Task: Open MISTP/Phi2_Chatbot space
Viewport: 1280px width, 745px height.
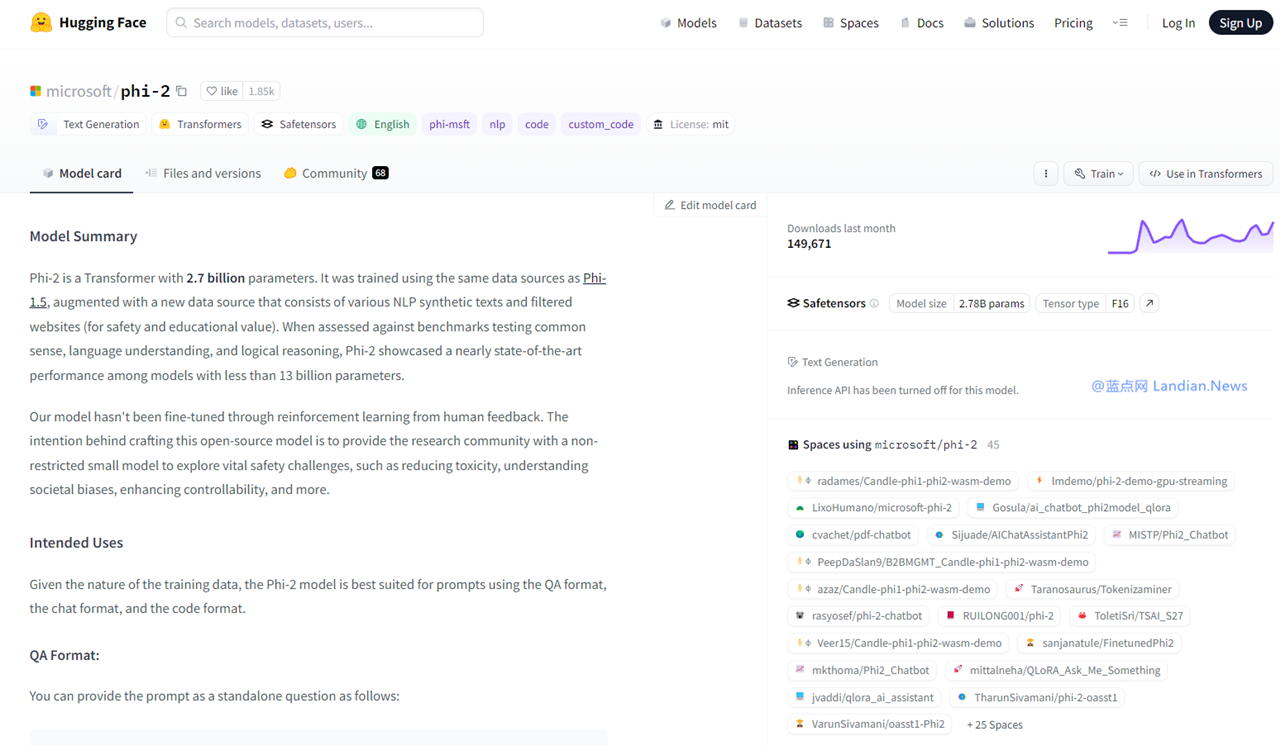Action: coord(1169,535)
